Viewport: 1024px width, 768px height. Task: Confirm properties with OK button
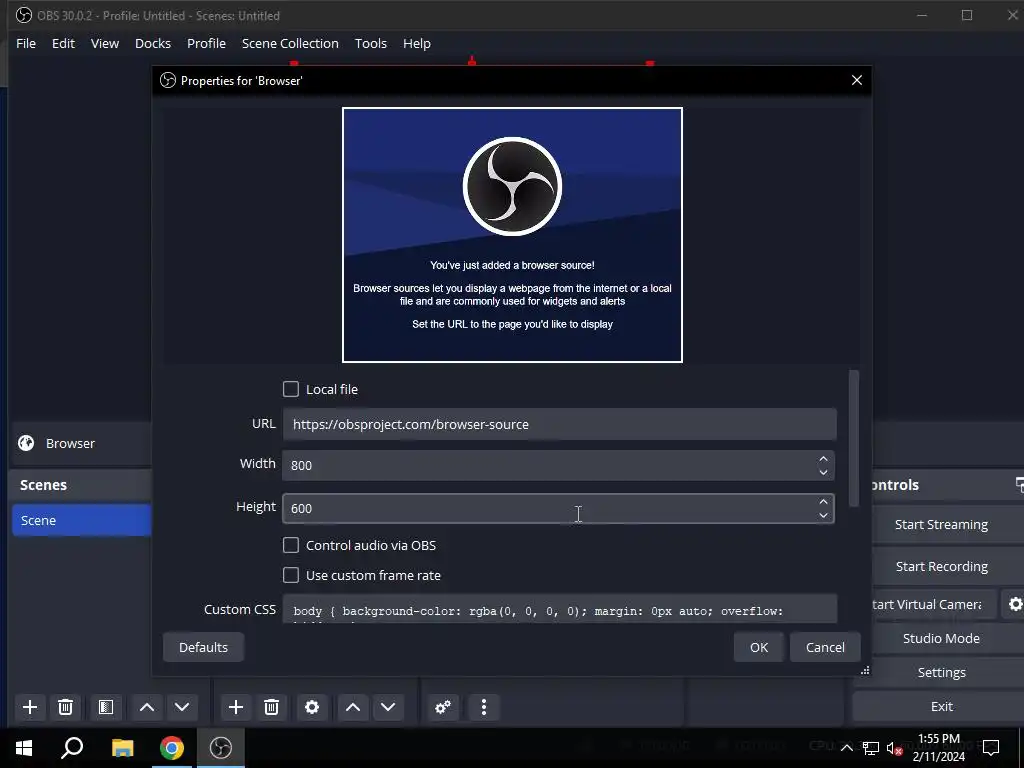[759, 647]
